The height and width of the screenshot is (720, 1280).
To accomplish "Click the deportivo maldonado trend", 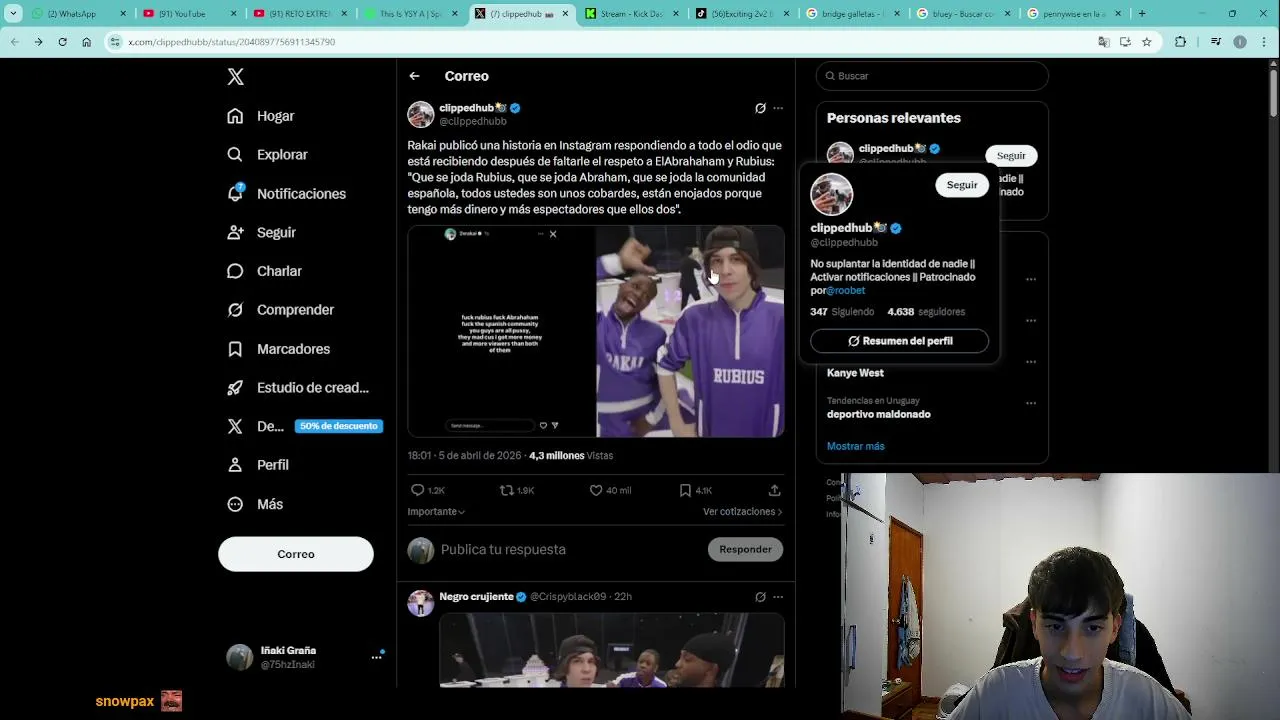I will tap(879, 414).
